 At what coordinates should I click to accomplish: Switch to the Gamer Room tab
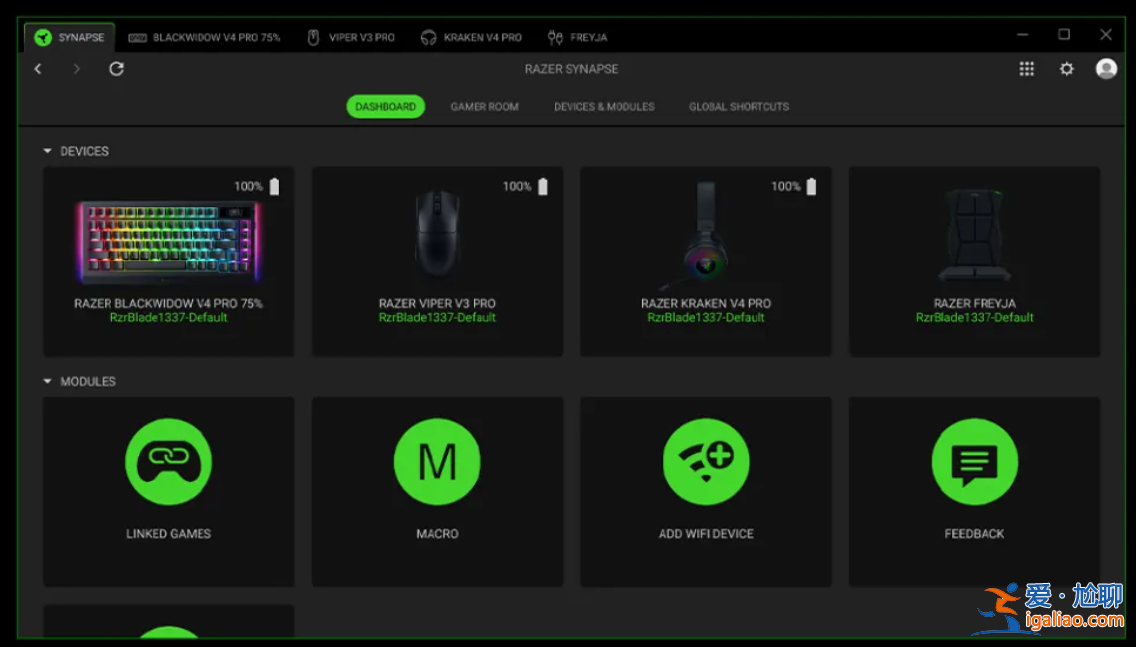click(484, 107)
